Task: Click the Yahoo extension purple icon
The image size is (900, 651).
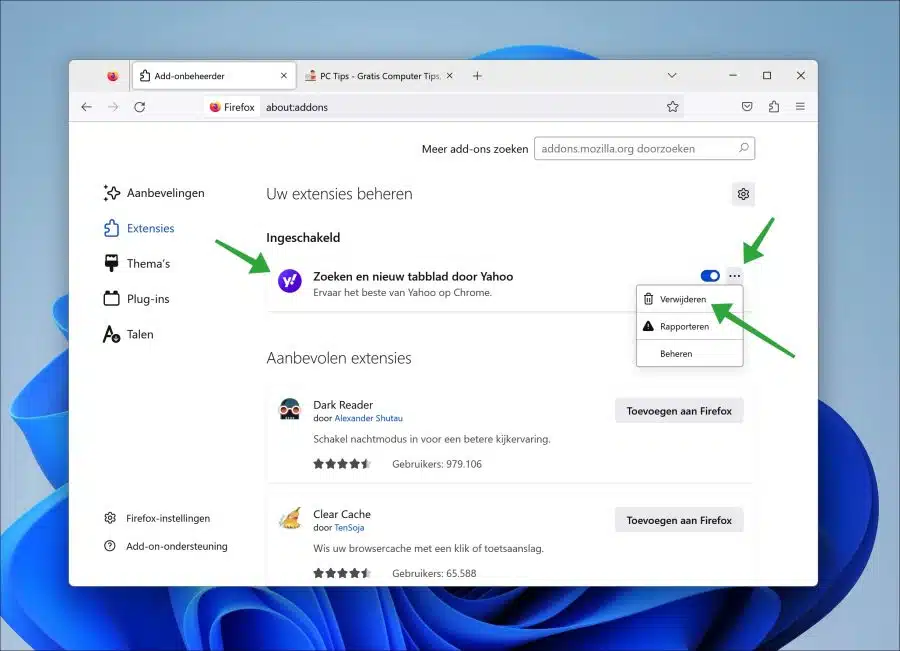Action: [290, 281]
